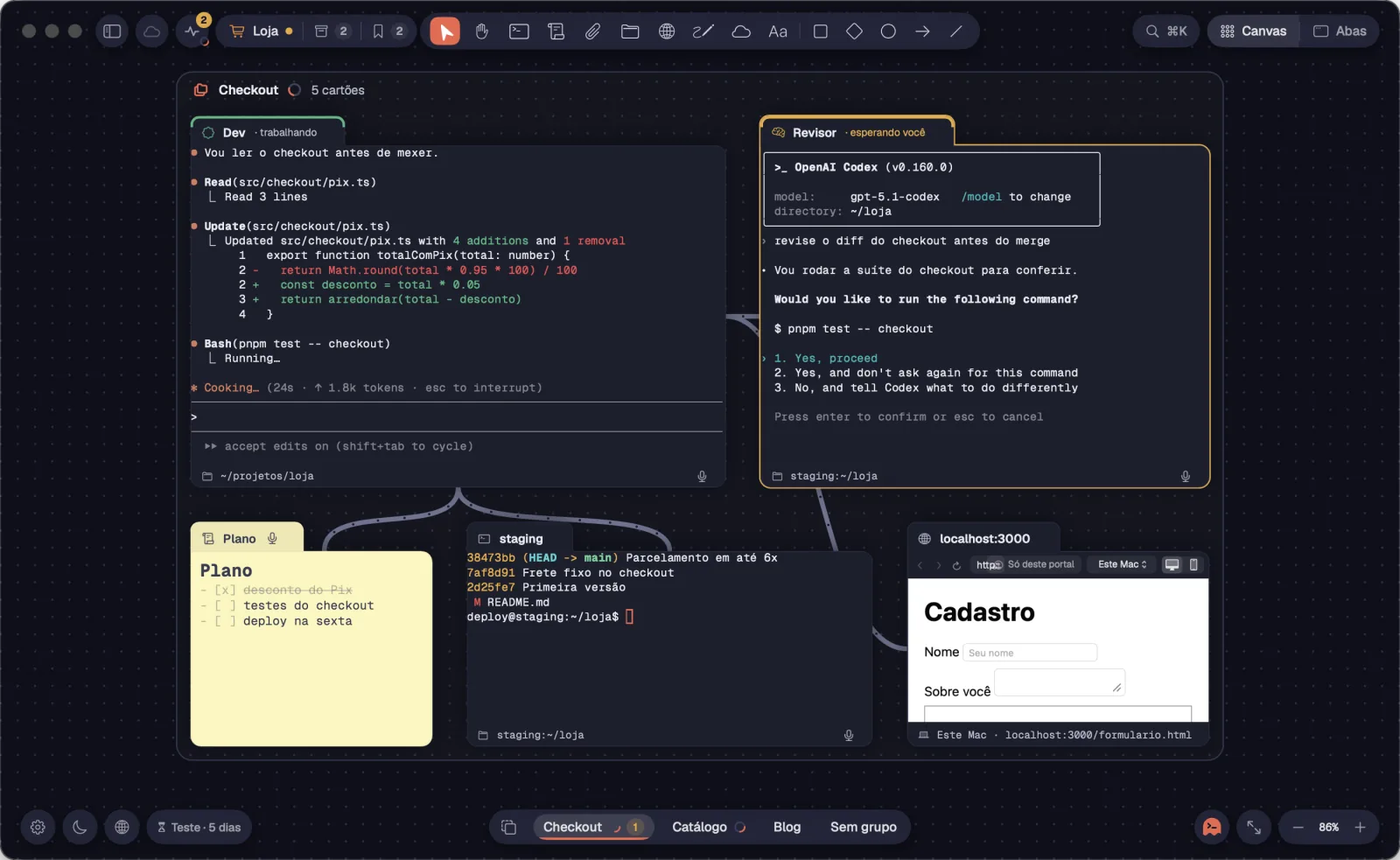Viewport: 1400px width, 860px height.
Task: Select the freehand draw tool
Action: click(703, 31)
